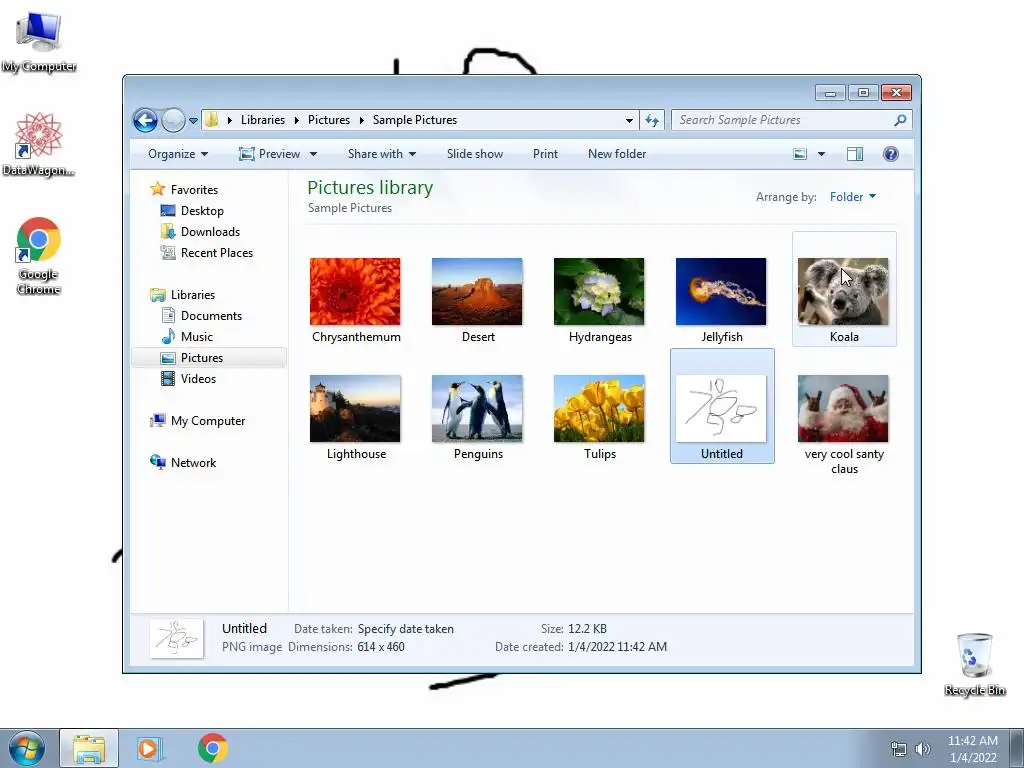This screenshot has width=1024, height=768.
Task: Create a New folder
Action: [x=616, y=154]
